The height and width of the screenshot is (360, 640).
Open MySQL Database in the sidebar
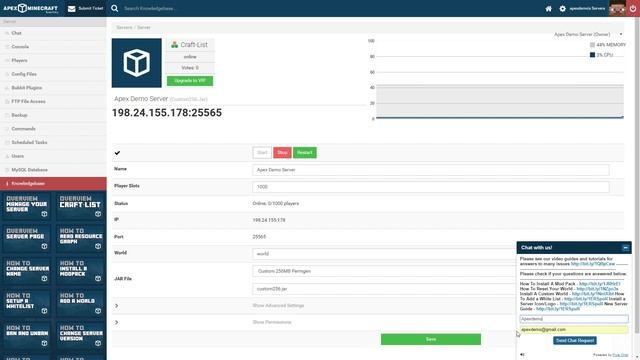(53, 170)
